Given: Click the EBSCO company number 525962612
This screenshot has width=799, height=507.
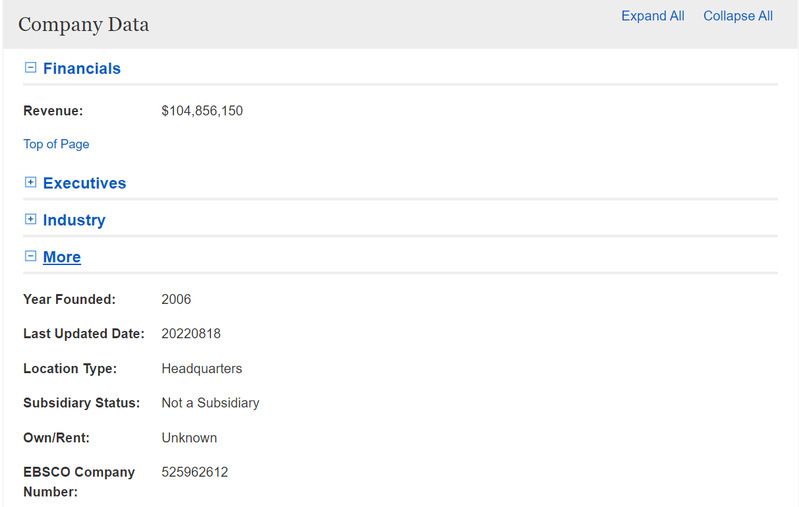Looking at the screenshot, I should coord(195,472).
